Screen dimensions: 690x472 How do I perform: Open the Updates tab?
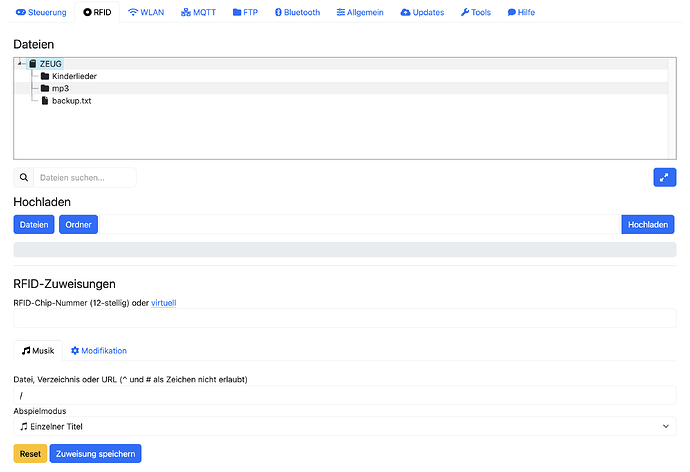pos(422,12)
